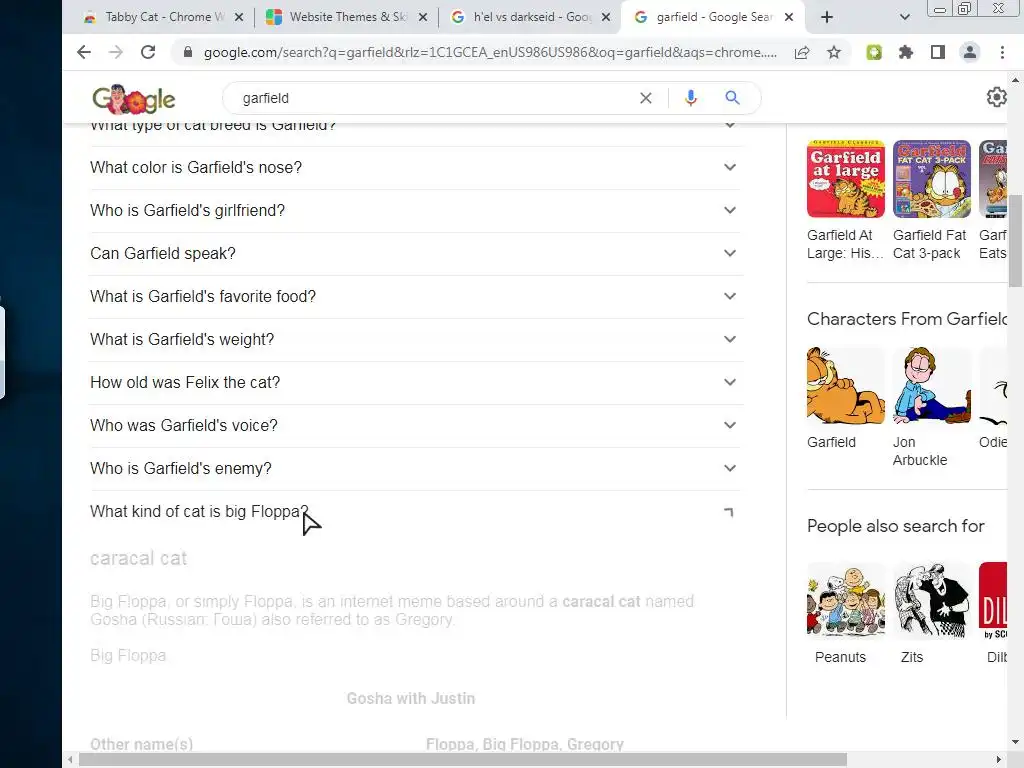Image resolution: width=1024 pixels, height=768 pixels.
Task: Open the profile avatar menu
Action: pos(970,52)
